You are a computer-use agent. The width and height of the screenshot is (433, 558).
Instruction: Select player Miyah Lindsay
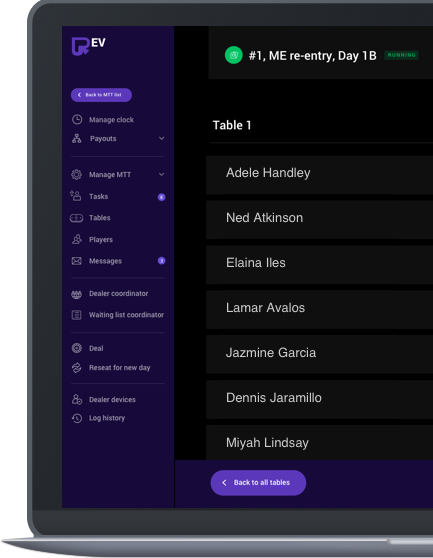pyautogui.click(x=320, y=442)
